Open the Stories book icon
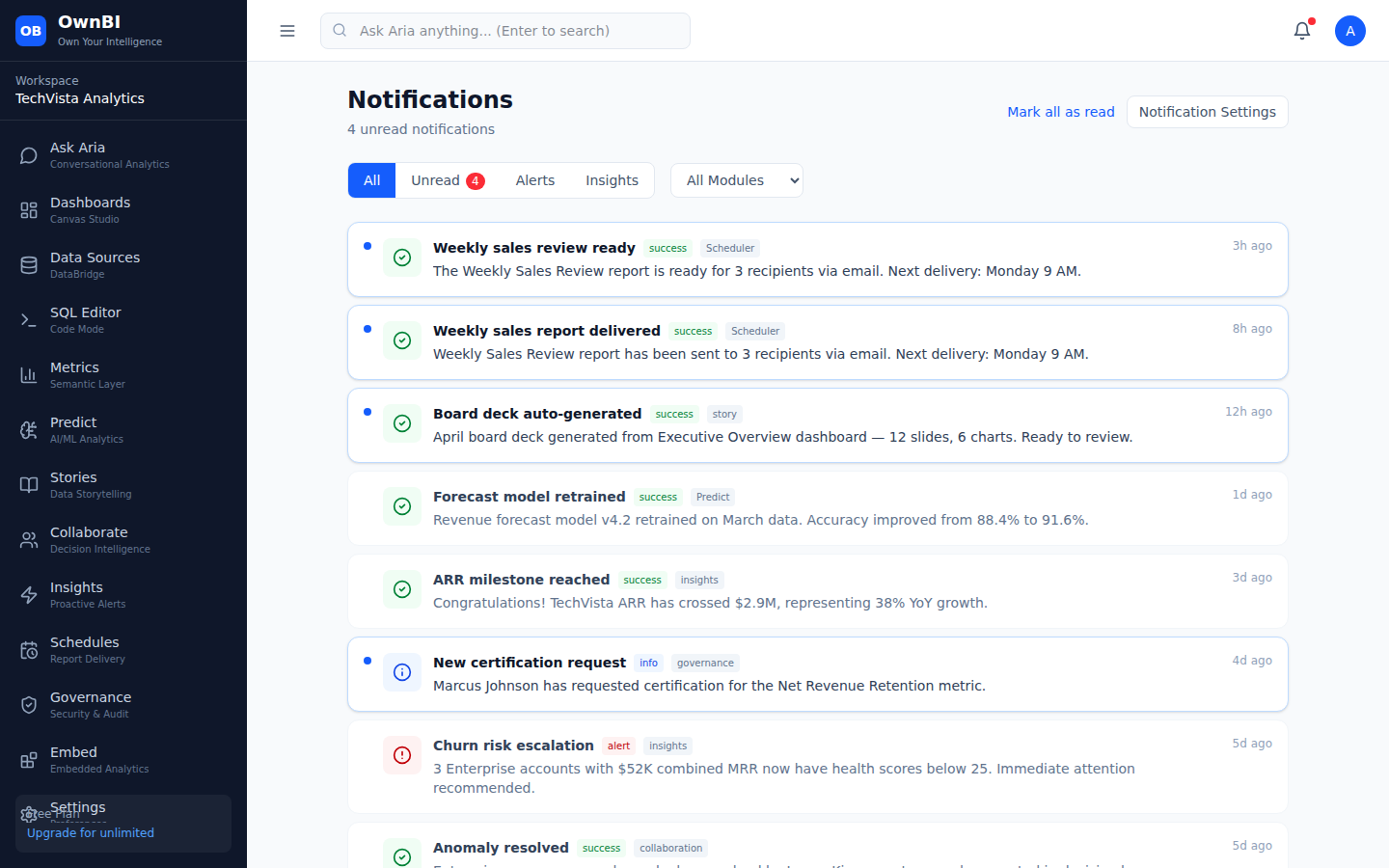Screen dimensions: 1389x868 [x=29, y=485]
